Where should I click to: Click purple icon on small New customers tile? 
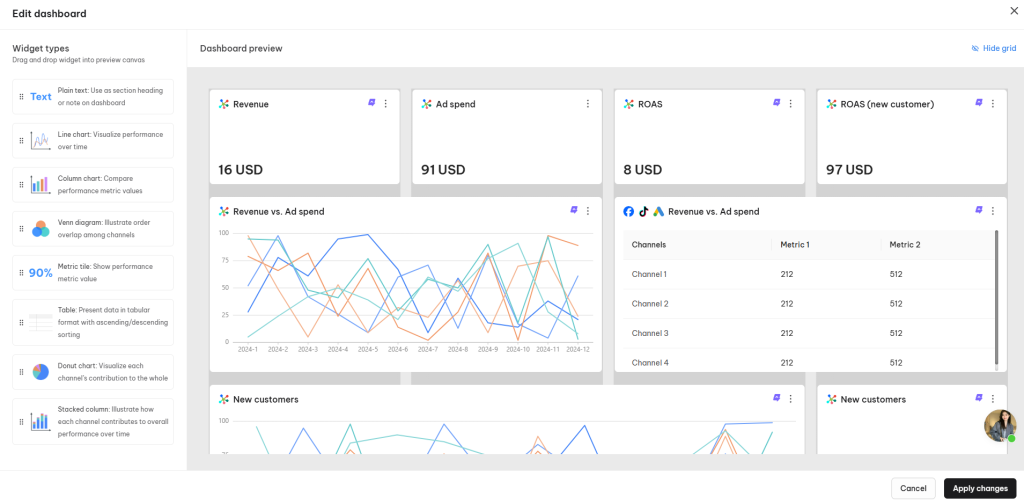coord(979,398)
